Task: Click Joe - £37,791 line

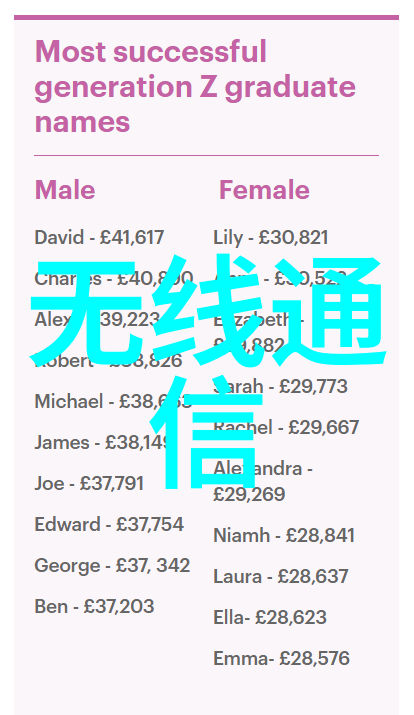Action: 89,483
